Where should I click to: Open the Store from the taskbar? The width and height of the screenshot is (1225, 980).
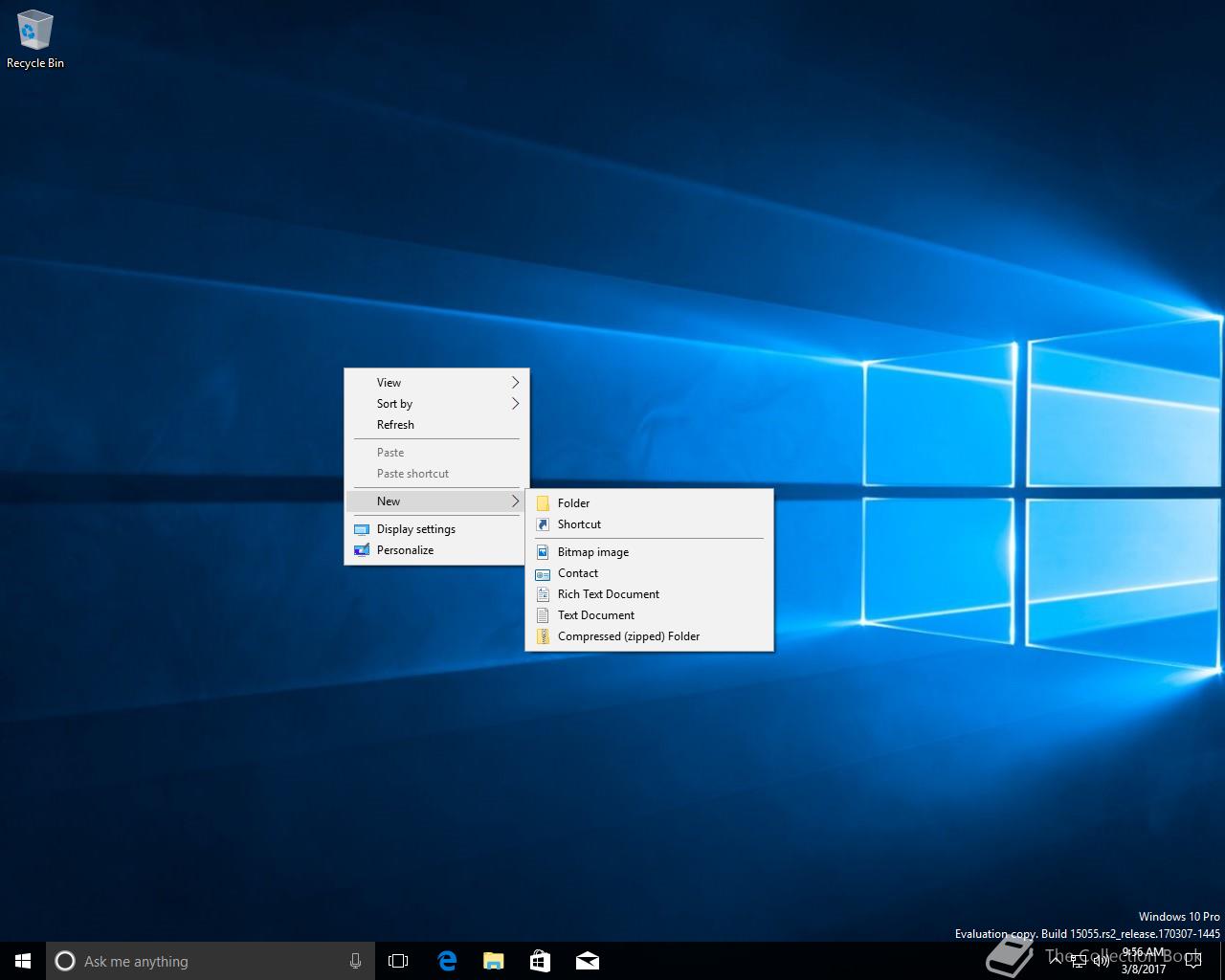tap(540, 961)
